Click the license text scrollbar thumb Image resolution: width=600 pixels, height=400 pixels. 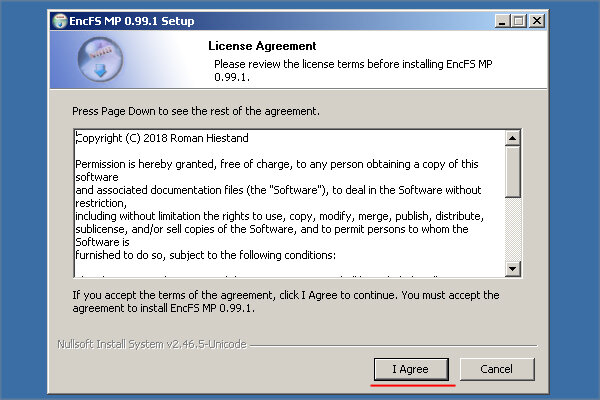point(512,171)
